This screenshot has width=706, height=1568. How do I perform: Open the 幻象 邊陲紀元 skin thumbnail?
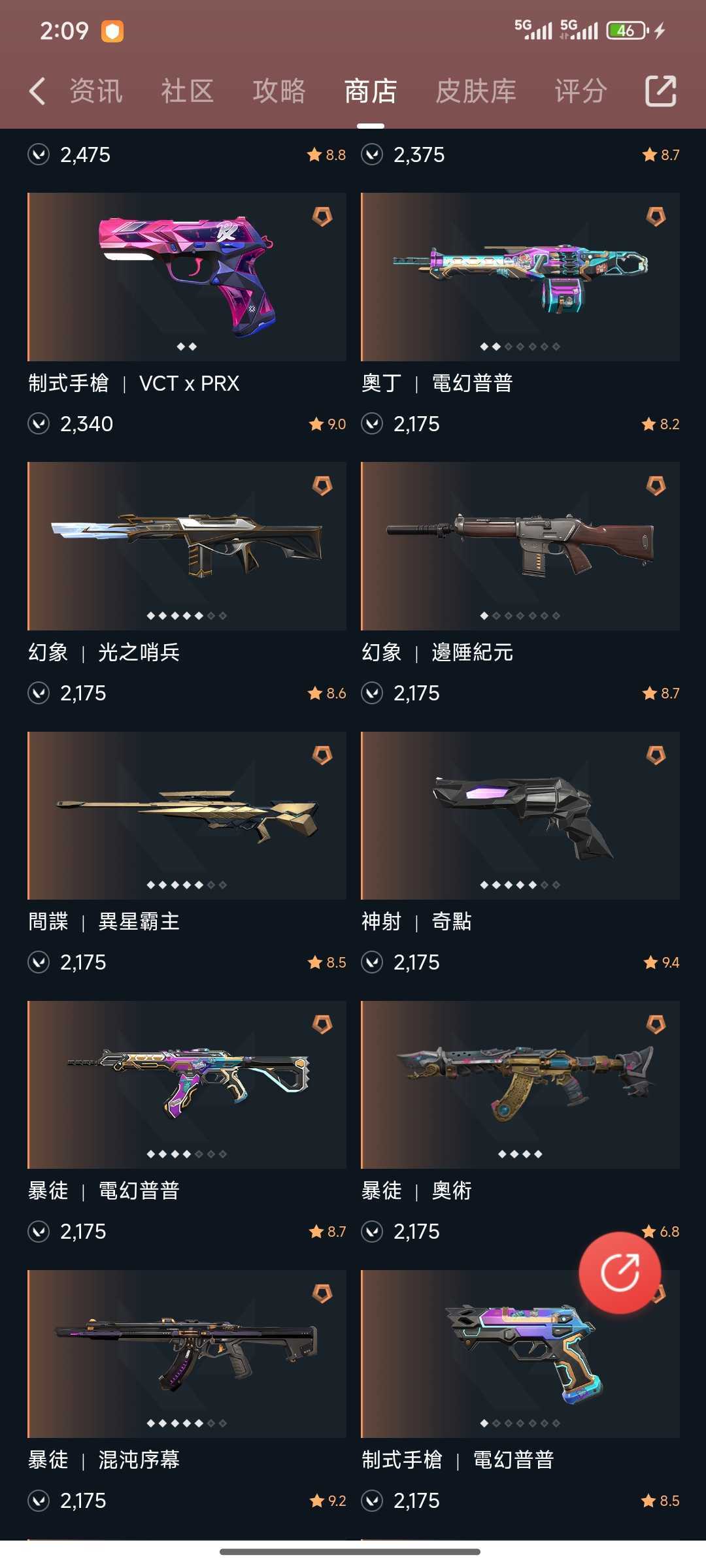[x=520, y=546]
